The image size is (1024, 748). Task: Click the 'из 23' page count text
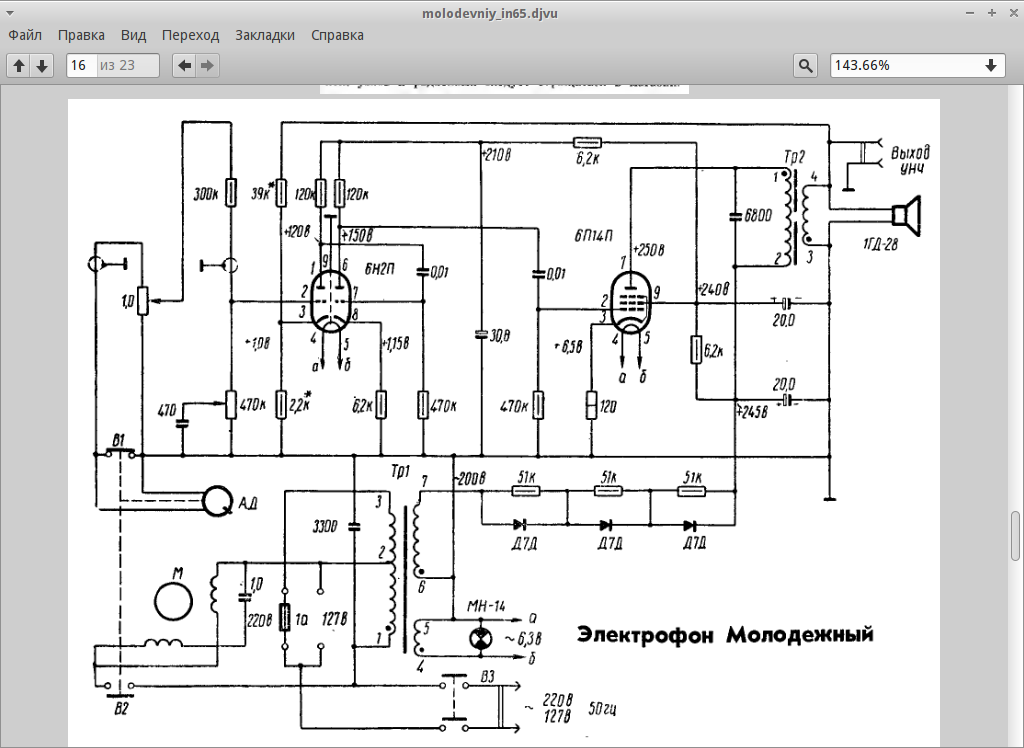tap(118, 65)
